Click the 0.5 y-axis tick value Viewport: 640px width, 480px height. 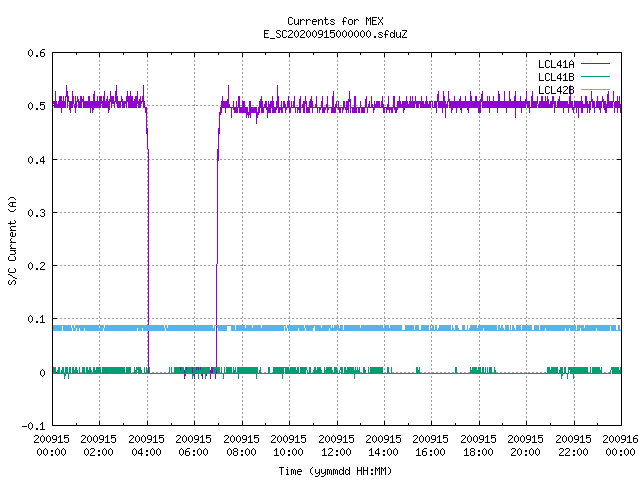coord(36,106)
